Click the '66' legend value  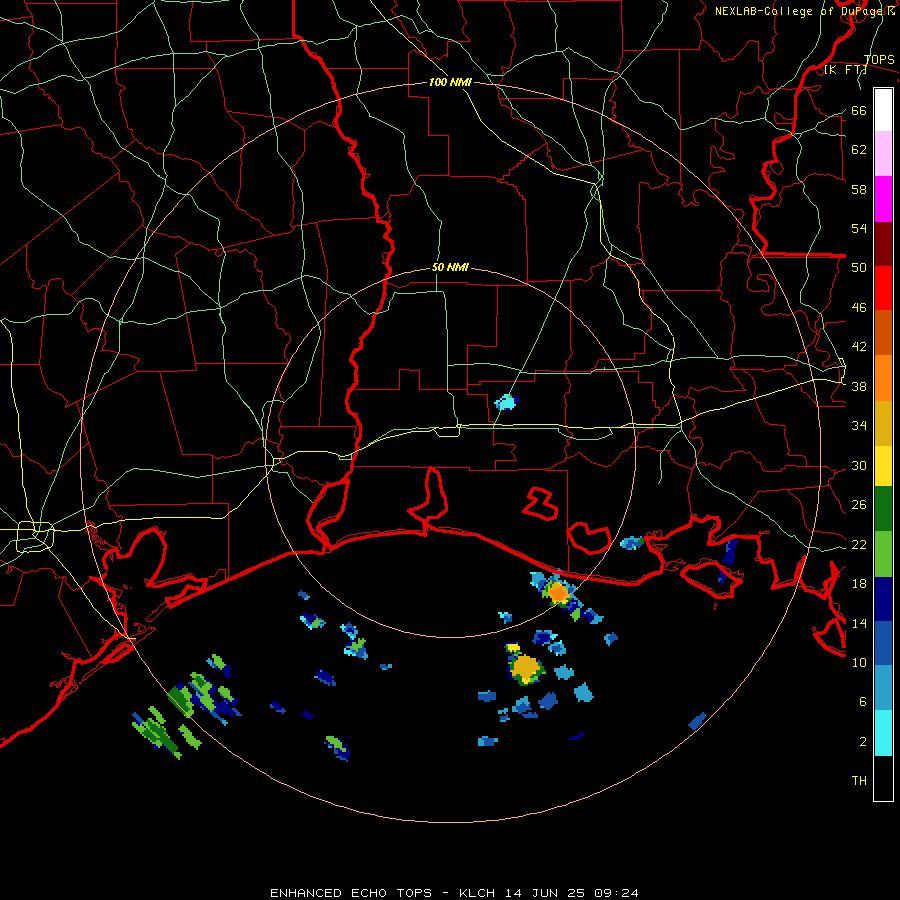[x=859, y=111]
